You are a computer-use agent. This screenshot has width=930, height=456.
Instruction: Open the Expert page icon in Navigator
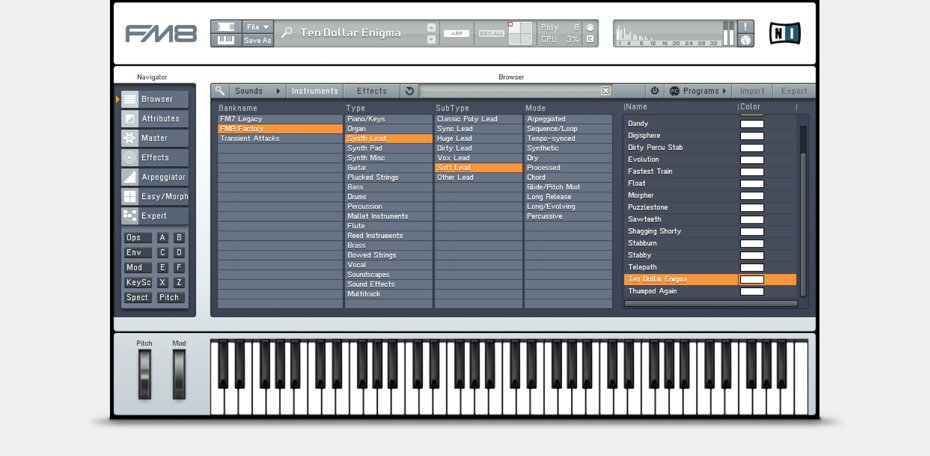129,216
